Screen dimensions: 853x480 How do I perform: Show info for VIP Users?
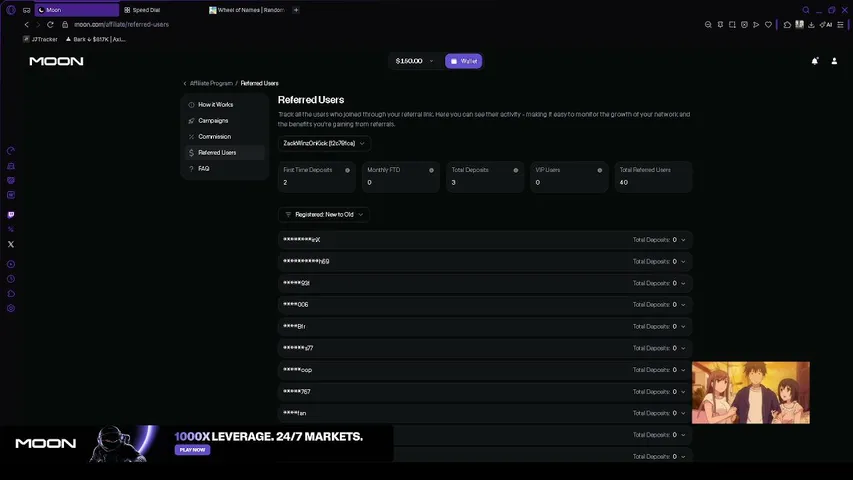pos(599,170)
